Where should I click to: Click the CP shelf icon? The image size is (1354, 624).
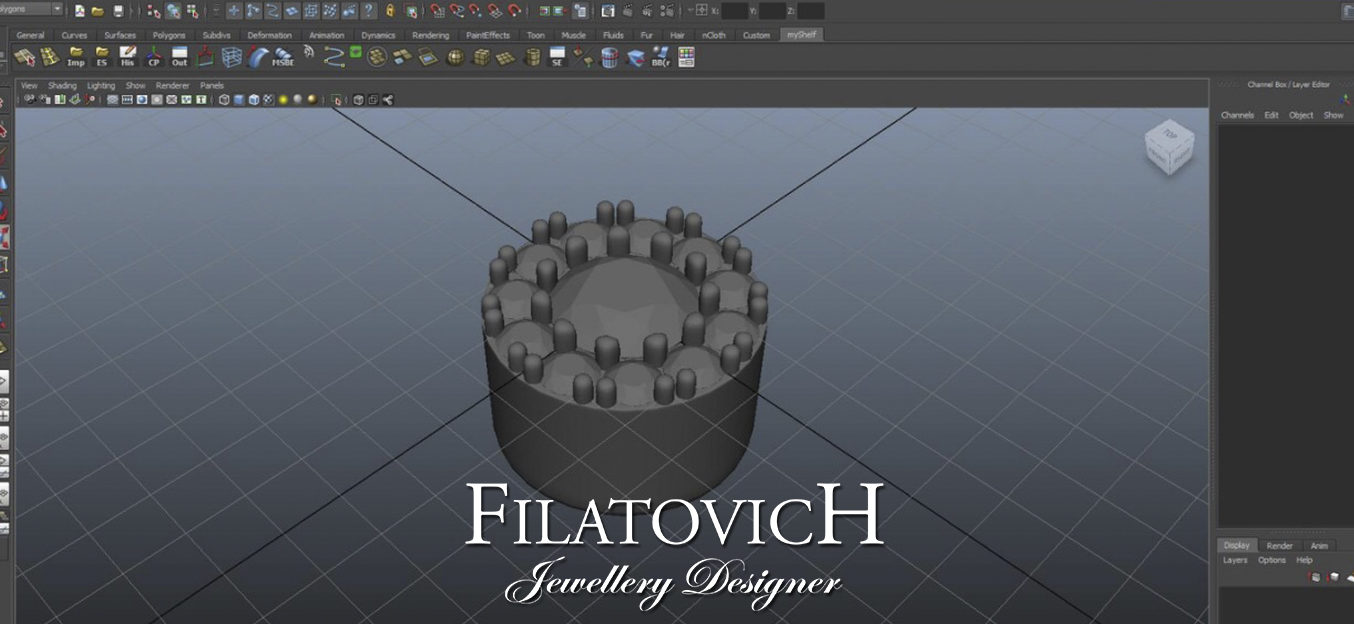point(153,57)
